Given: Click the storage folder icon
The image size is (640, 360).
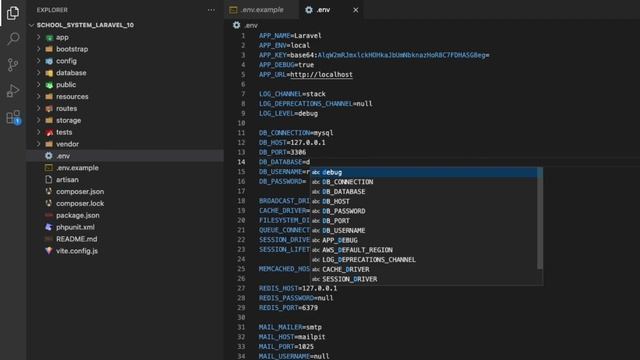Looking at the screenshot, I should (x=49, y=120).
